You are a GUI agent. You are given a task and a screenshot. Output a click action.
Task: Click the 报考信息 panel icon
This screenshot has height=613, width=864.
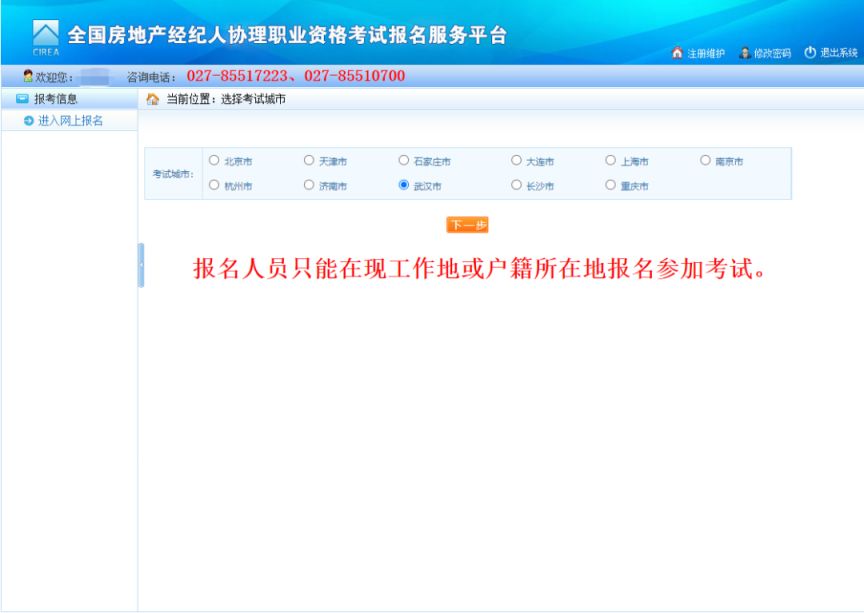(22, 99)
